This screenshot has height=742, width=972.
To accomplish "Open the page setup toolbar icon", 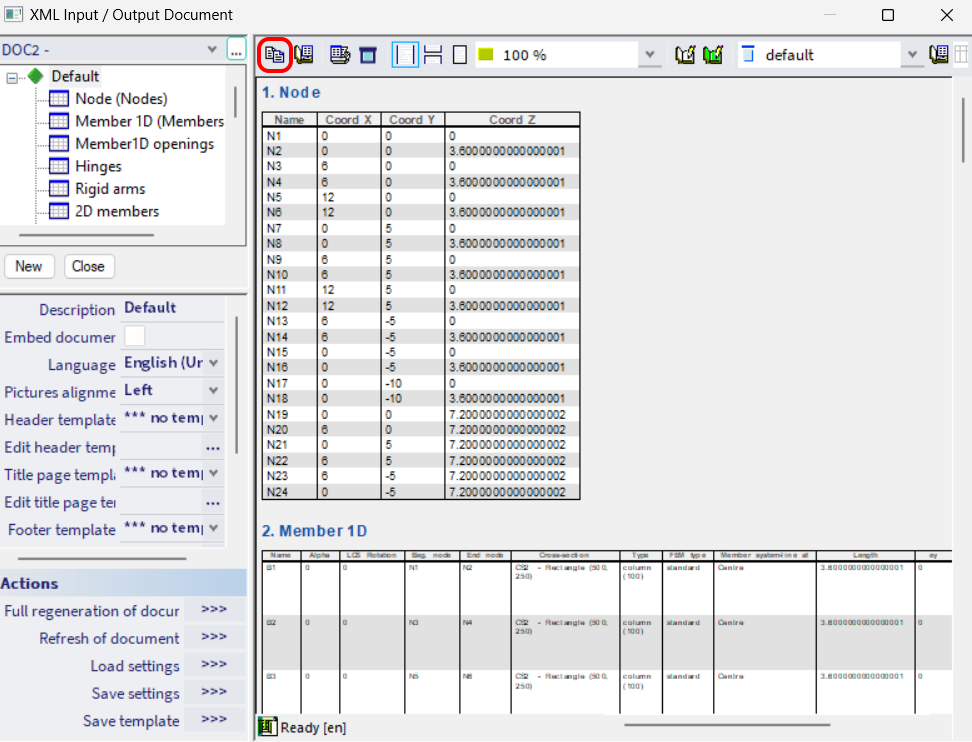I will (x=339, y=54).
